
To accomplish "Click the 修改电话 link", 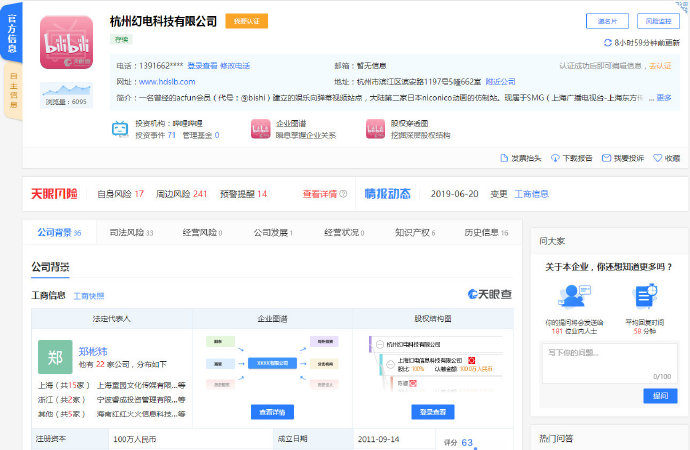I will pyautogui.click(x=235, y=66).
